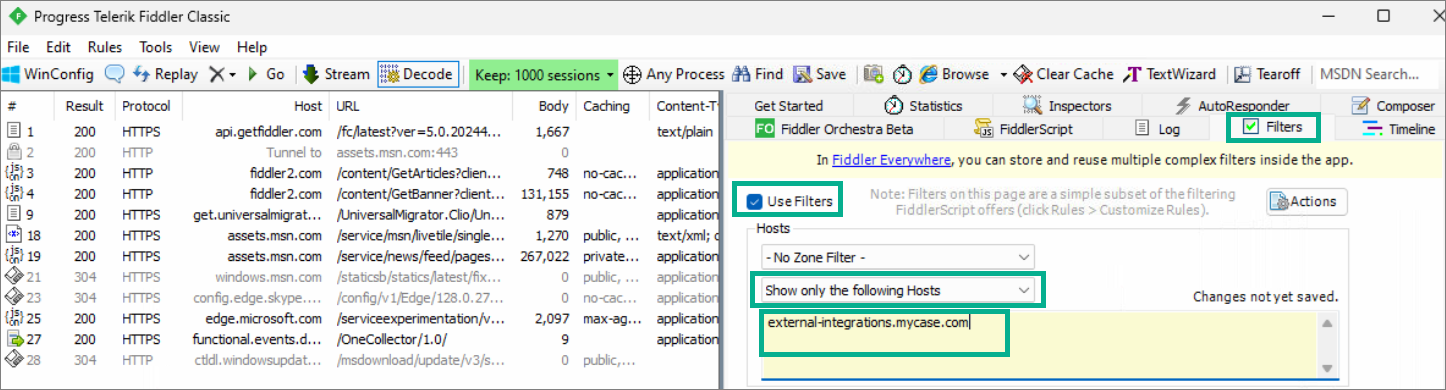
Task: Open the Log tab
Action: pos(1158,128)
